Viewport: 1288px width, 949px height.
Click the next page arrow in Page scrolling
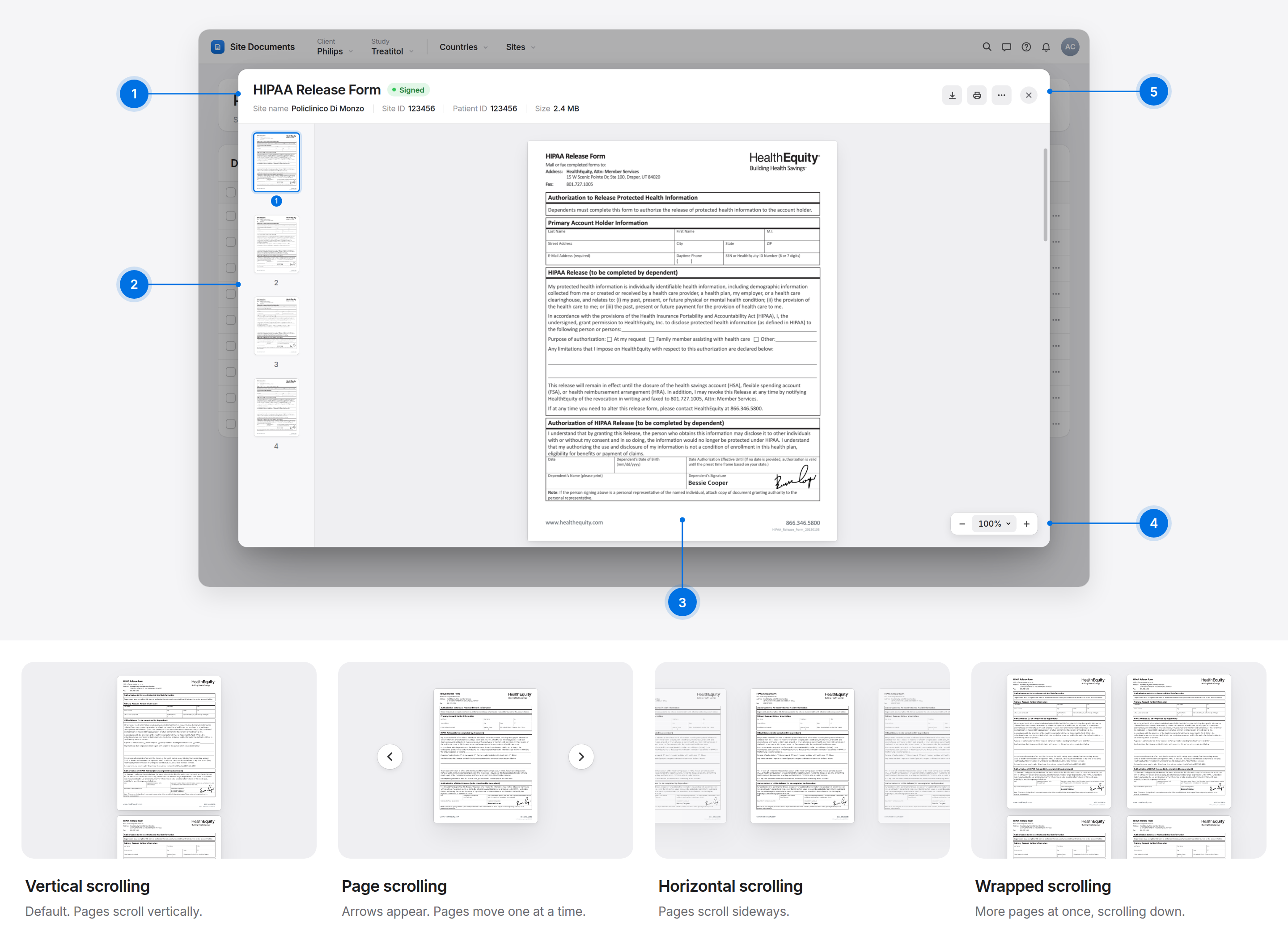[581, 757]
